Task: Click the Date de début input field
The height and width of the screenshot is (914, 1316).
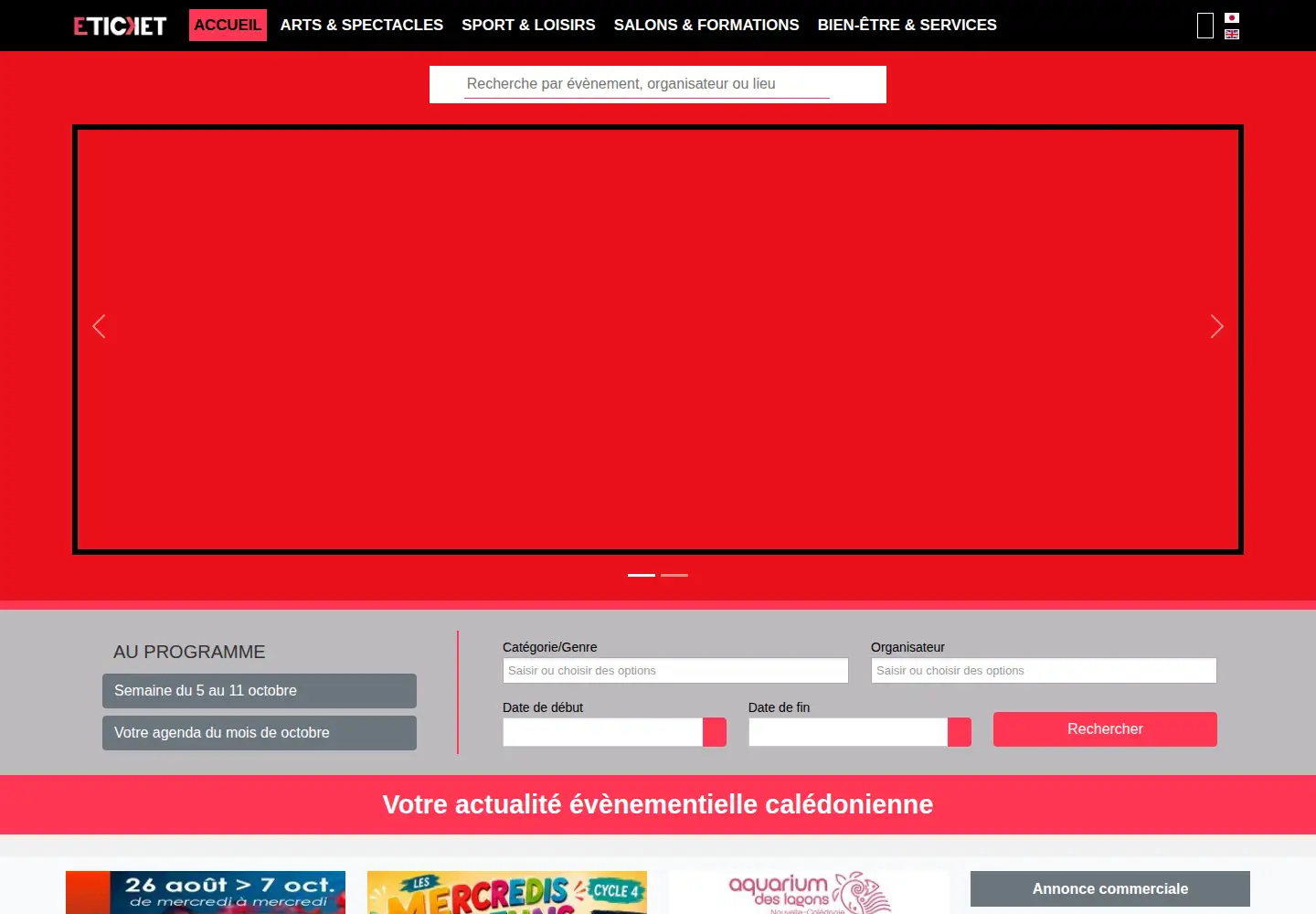Action: tap(603, 732)
